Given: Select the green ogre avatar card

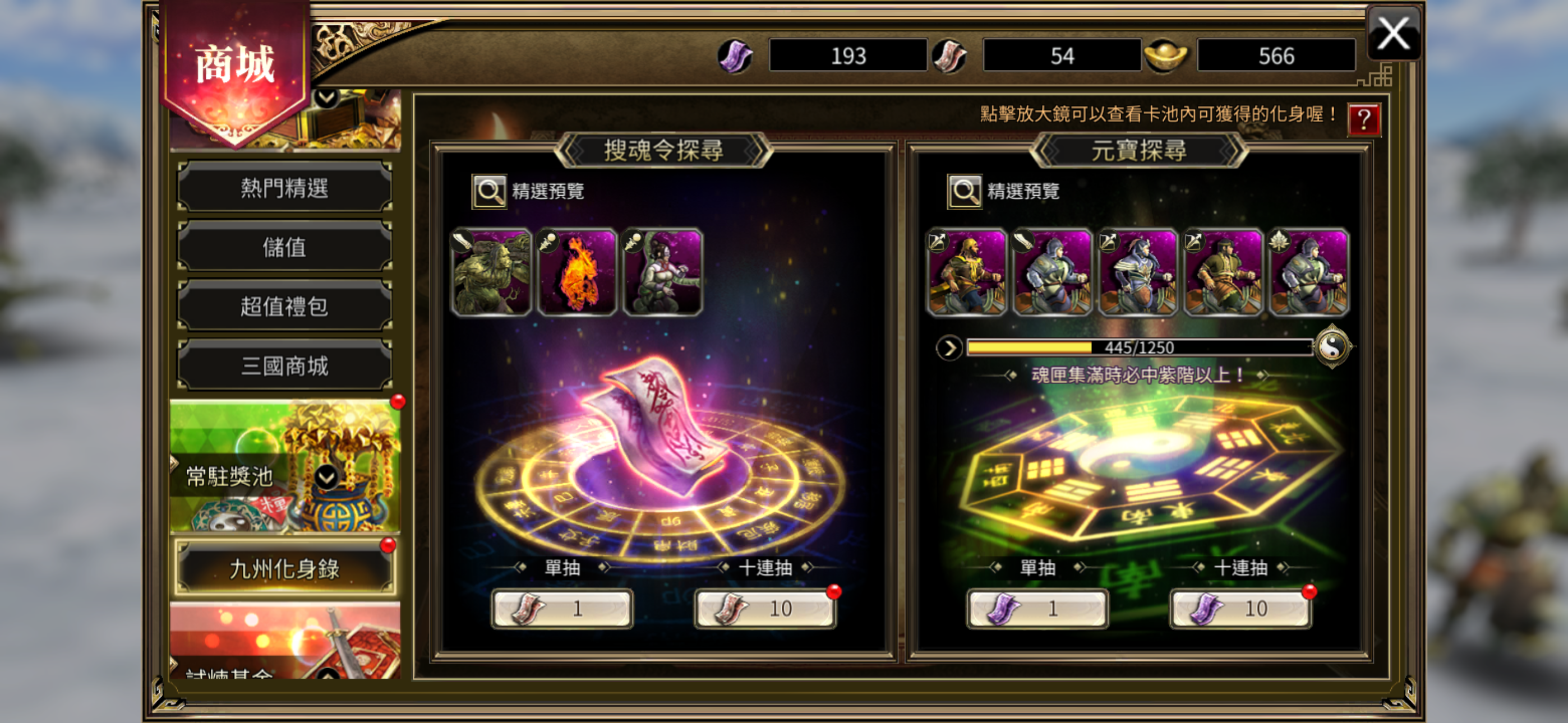Looking at the screenshot, I should click(x=491, y=272).
